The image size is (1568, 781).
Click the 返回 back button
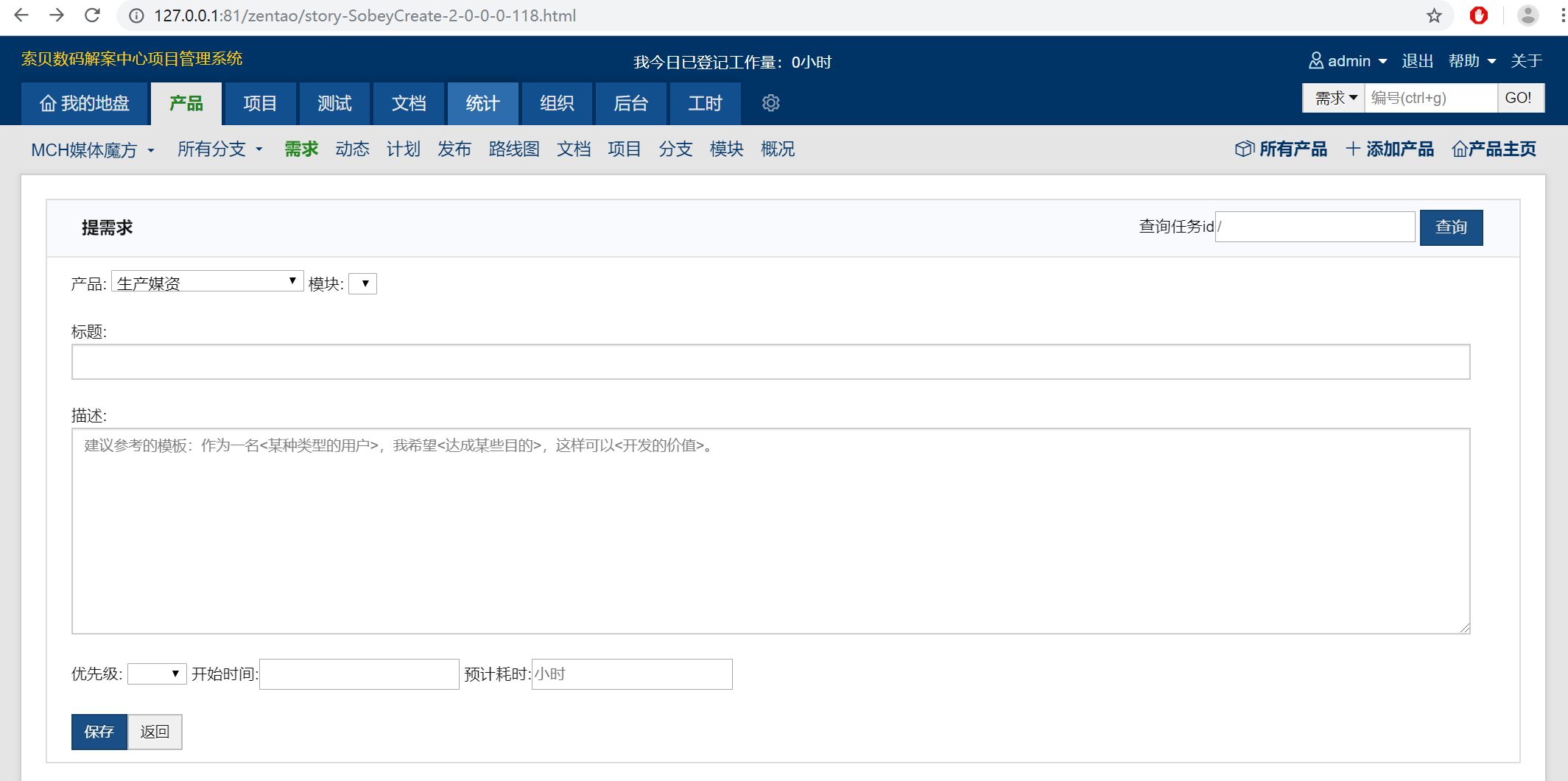coord(155,732)
